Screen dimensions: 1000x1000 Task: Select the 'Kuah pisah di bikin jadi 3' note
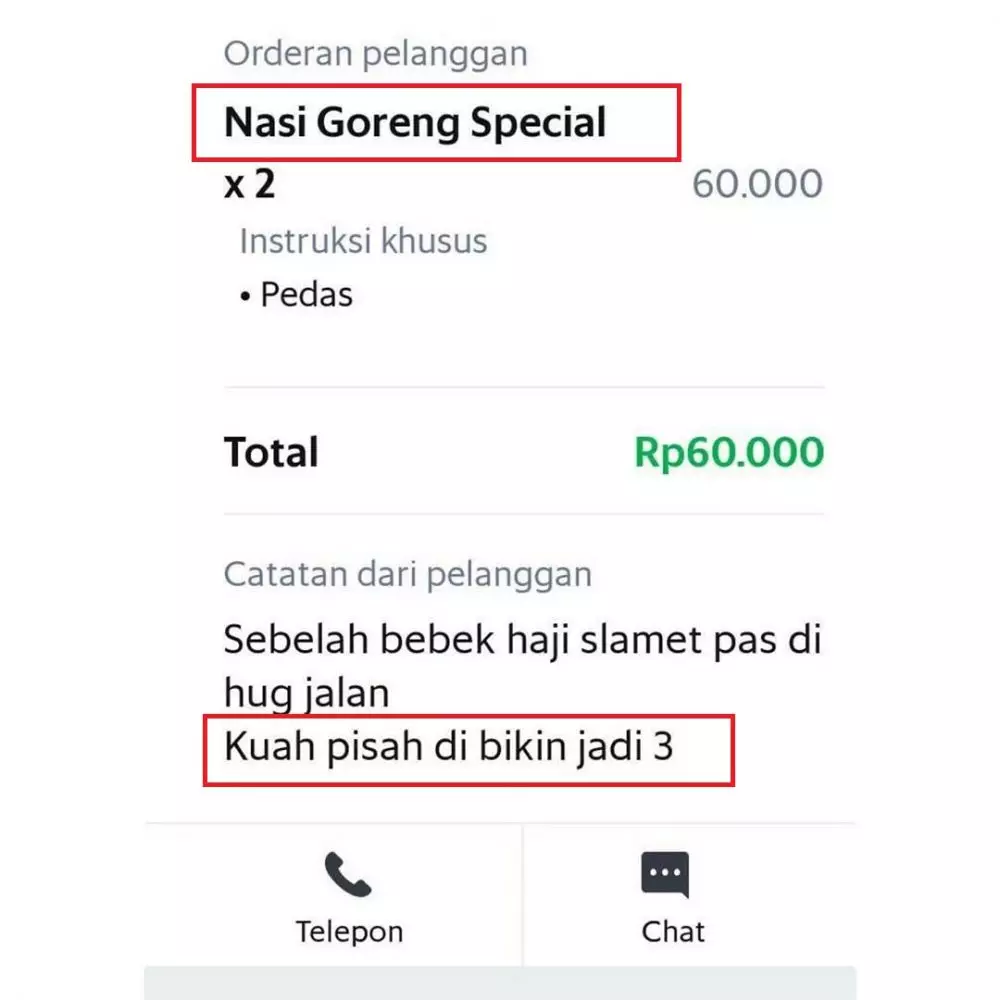tap(450, 745)
